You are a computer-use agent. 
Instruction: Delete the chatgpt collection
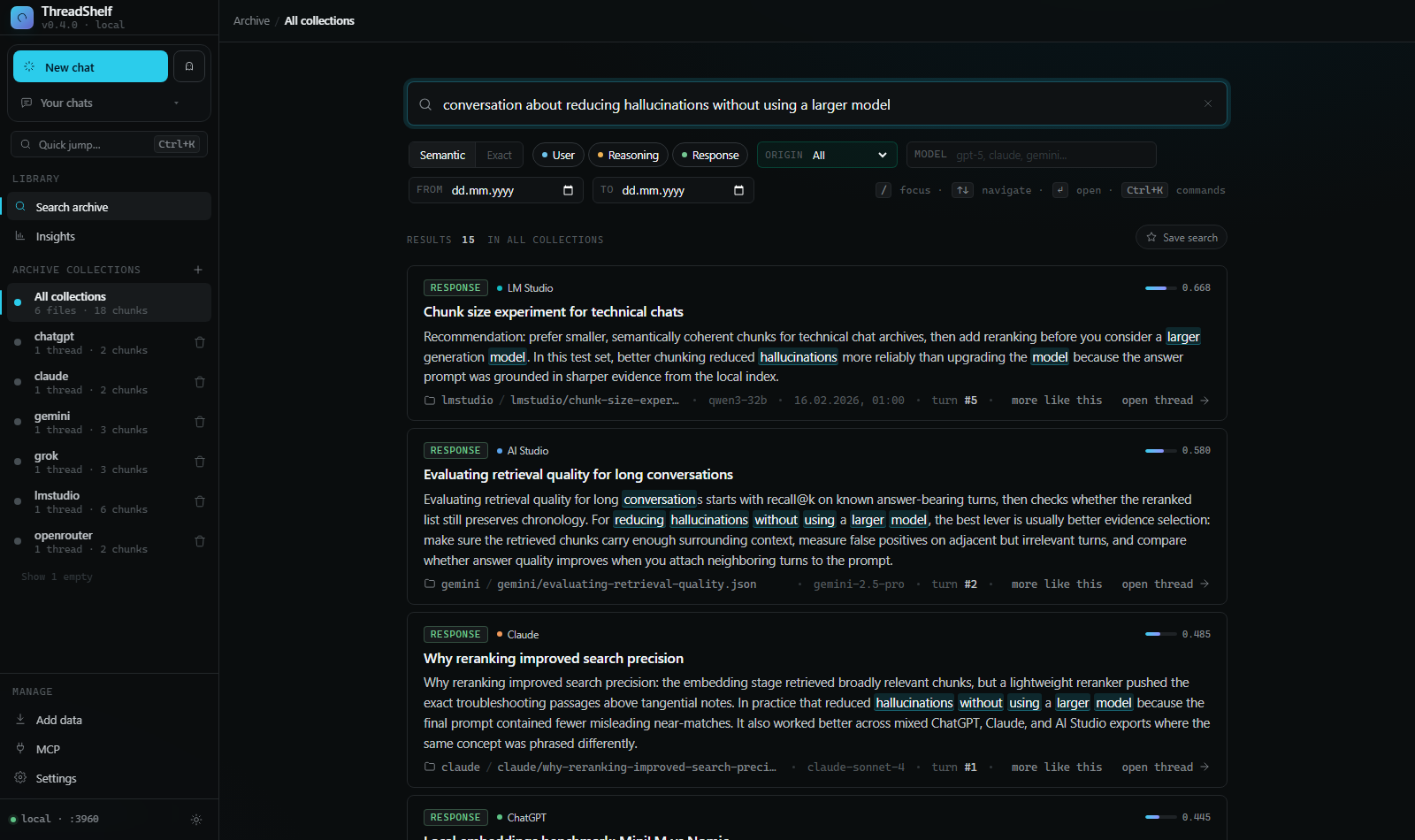tap(200, 342)
